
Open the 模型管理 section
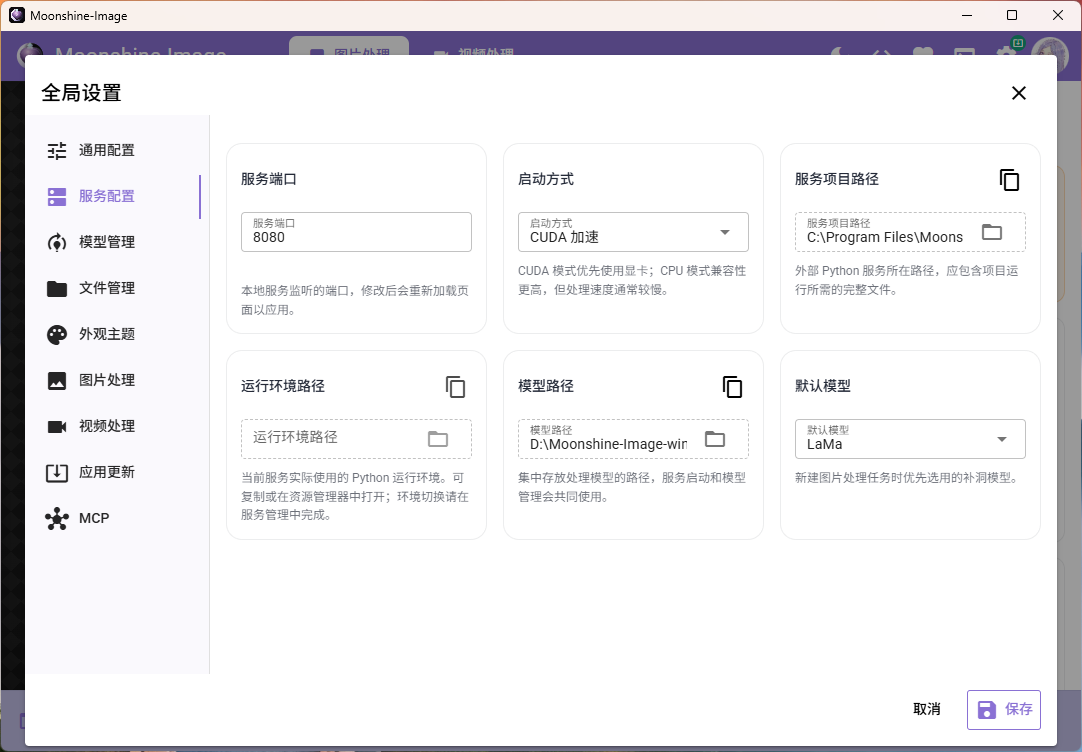point(115,242)
